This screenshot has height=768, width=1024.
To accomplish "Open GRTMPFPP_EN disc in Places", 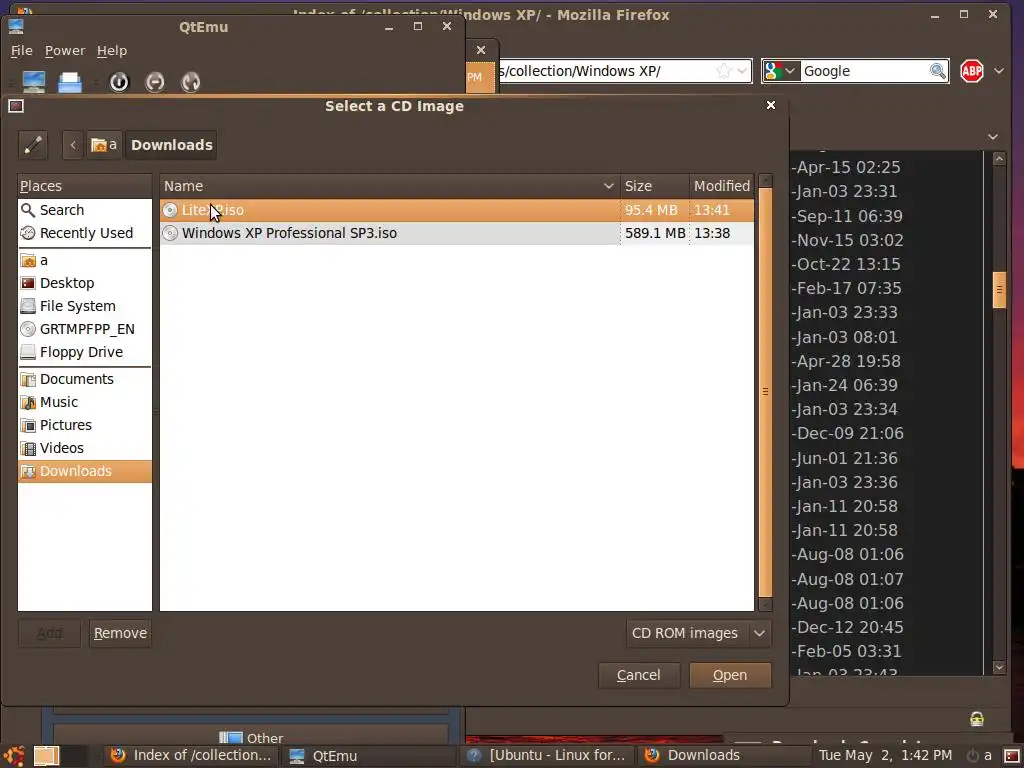I will tap(84, 329).
